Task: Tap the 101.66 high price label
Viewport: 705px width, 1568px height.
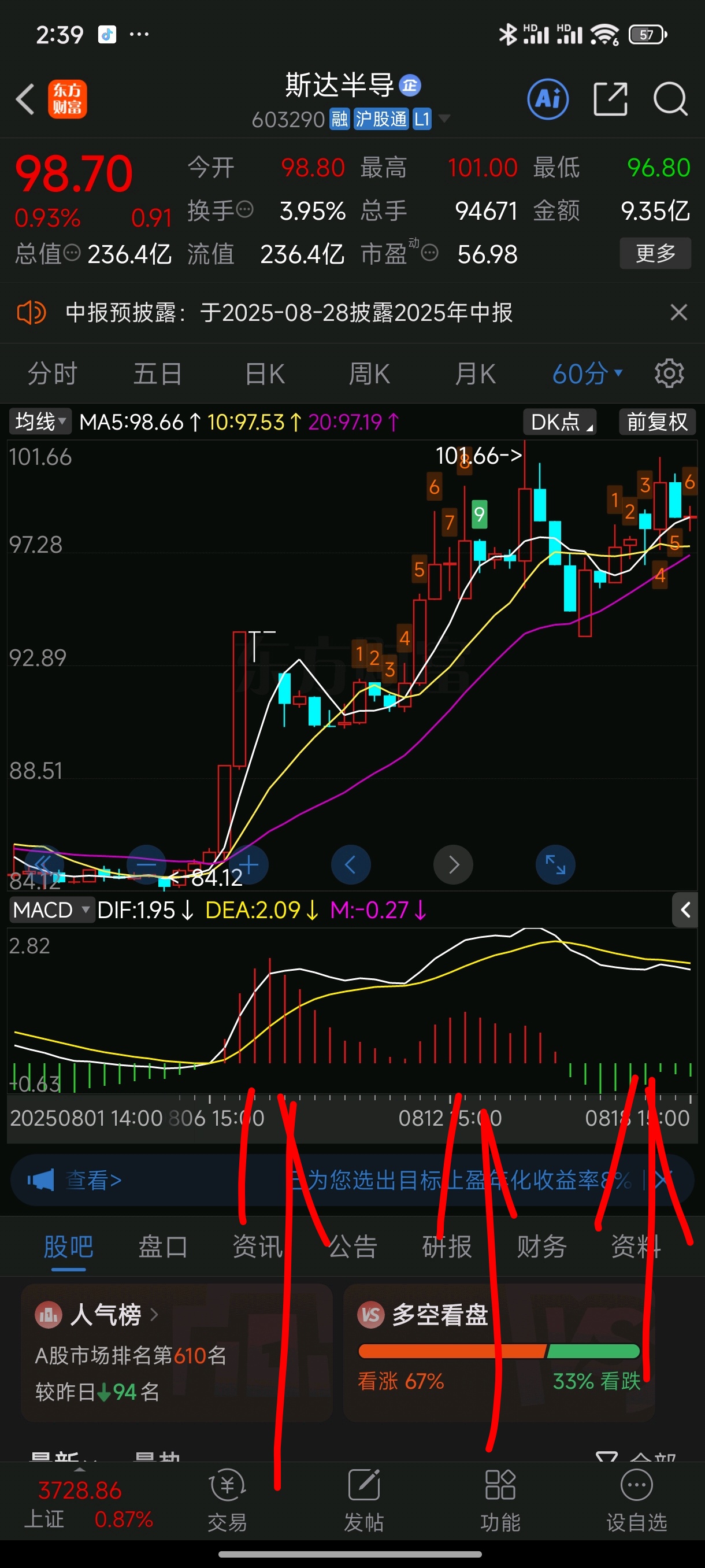Action: click(478, 454)
